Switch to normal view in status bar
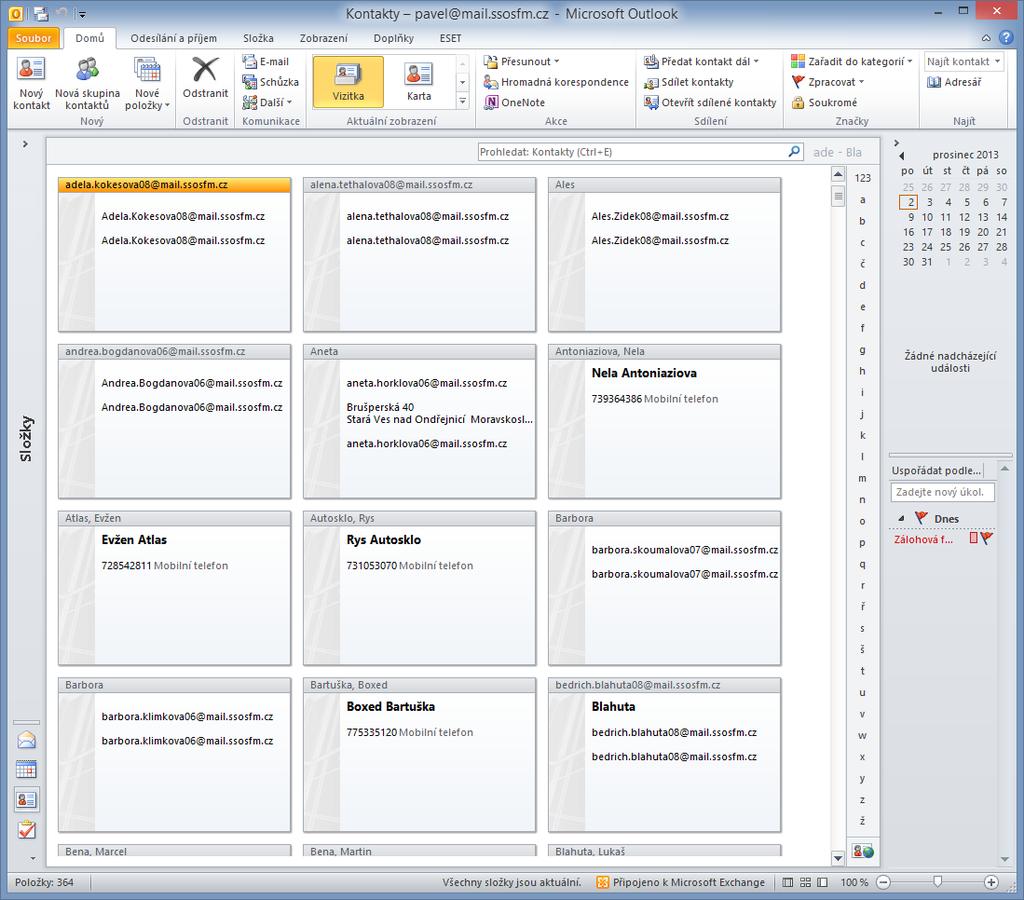 788,882
